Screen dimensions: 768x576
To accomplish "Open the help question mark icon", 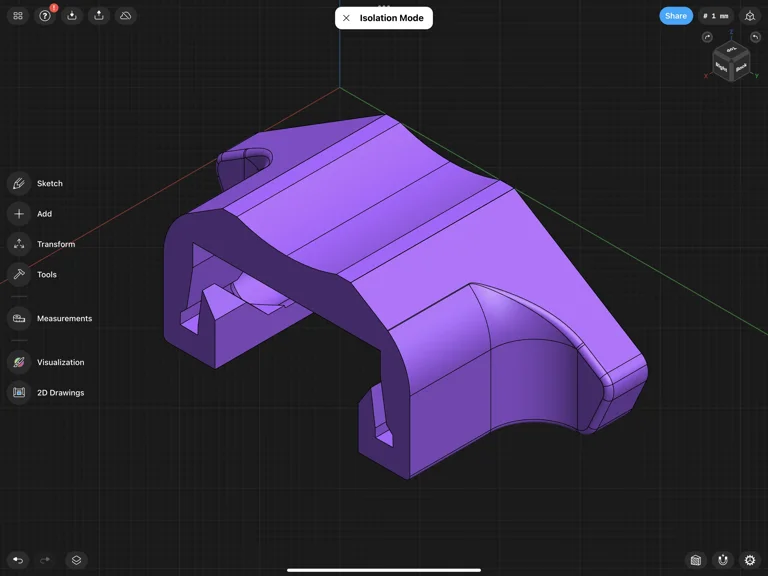I will click(45, 16).
